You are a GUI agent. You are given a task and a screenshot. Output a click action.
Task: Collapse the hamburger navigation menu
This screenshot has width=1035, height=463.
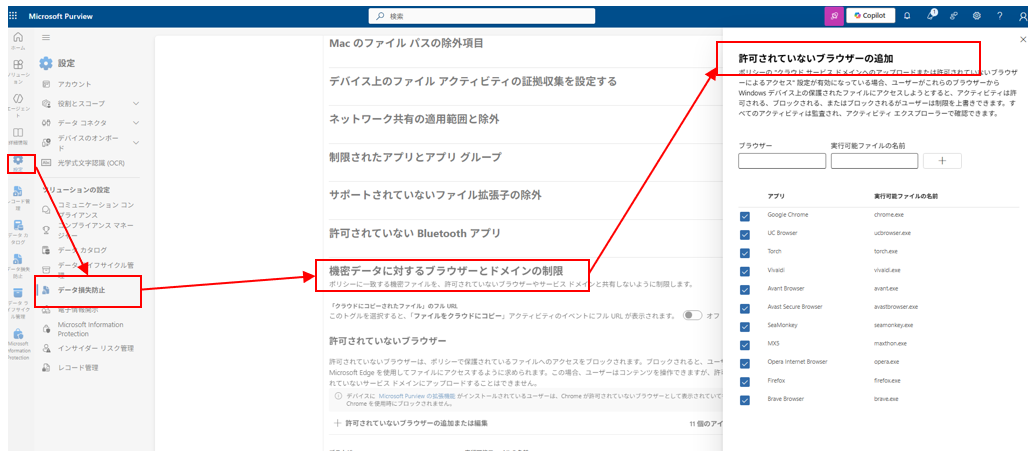point(46,38)
